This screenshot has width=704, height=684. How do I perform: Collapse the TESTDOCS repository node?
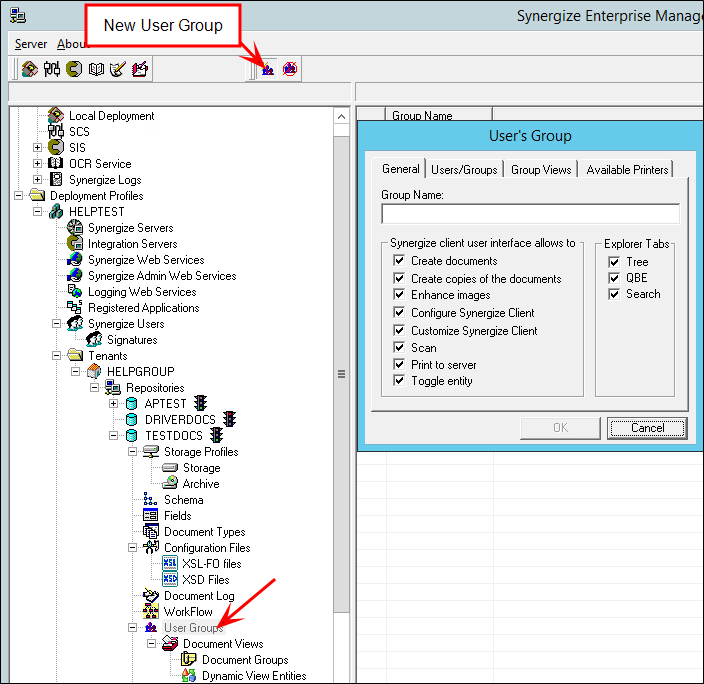click(114, 436)
